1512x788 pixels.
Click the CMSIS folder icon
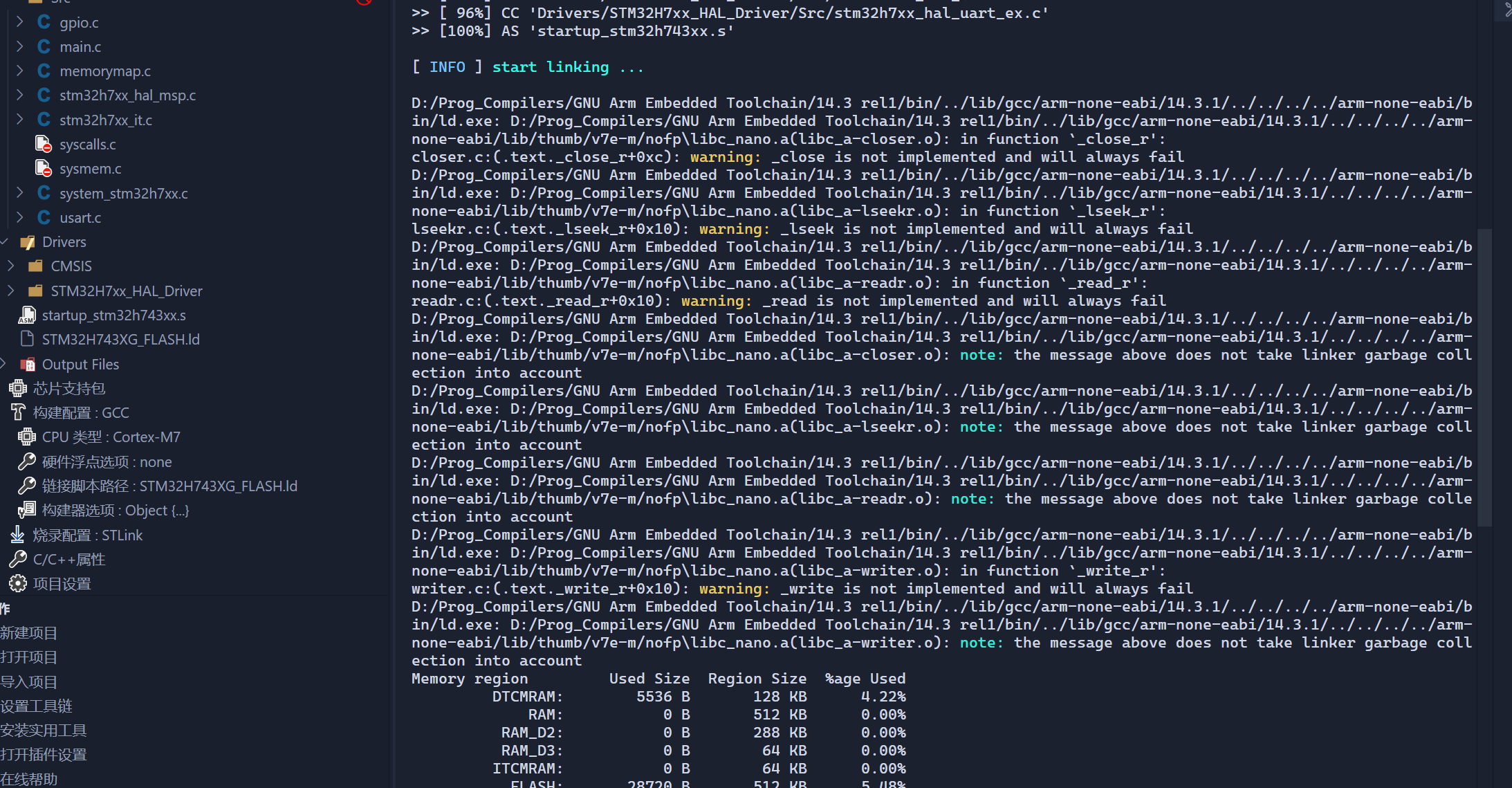click(x=35, y=266)
